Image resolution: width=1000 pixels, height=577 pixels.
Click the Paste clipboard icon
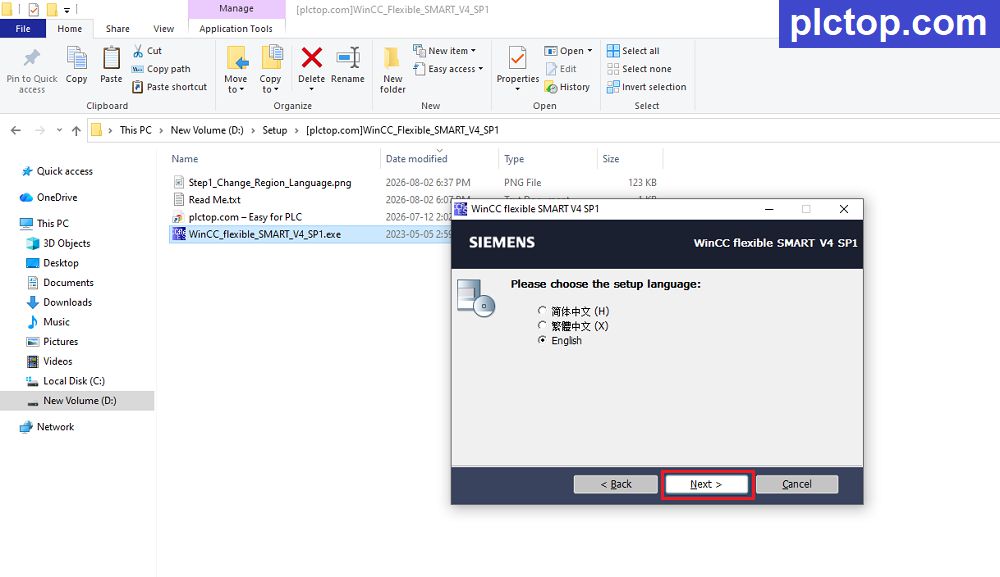[x=111, y=59]
